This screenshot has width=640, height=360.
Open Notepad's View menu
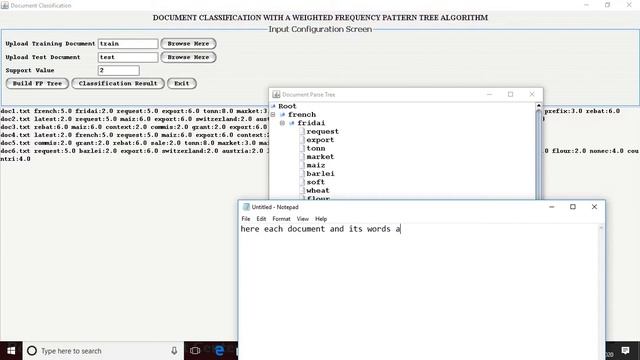click(x=302, y=219)
